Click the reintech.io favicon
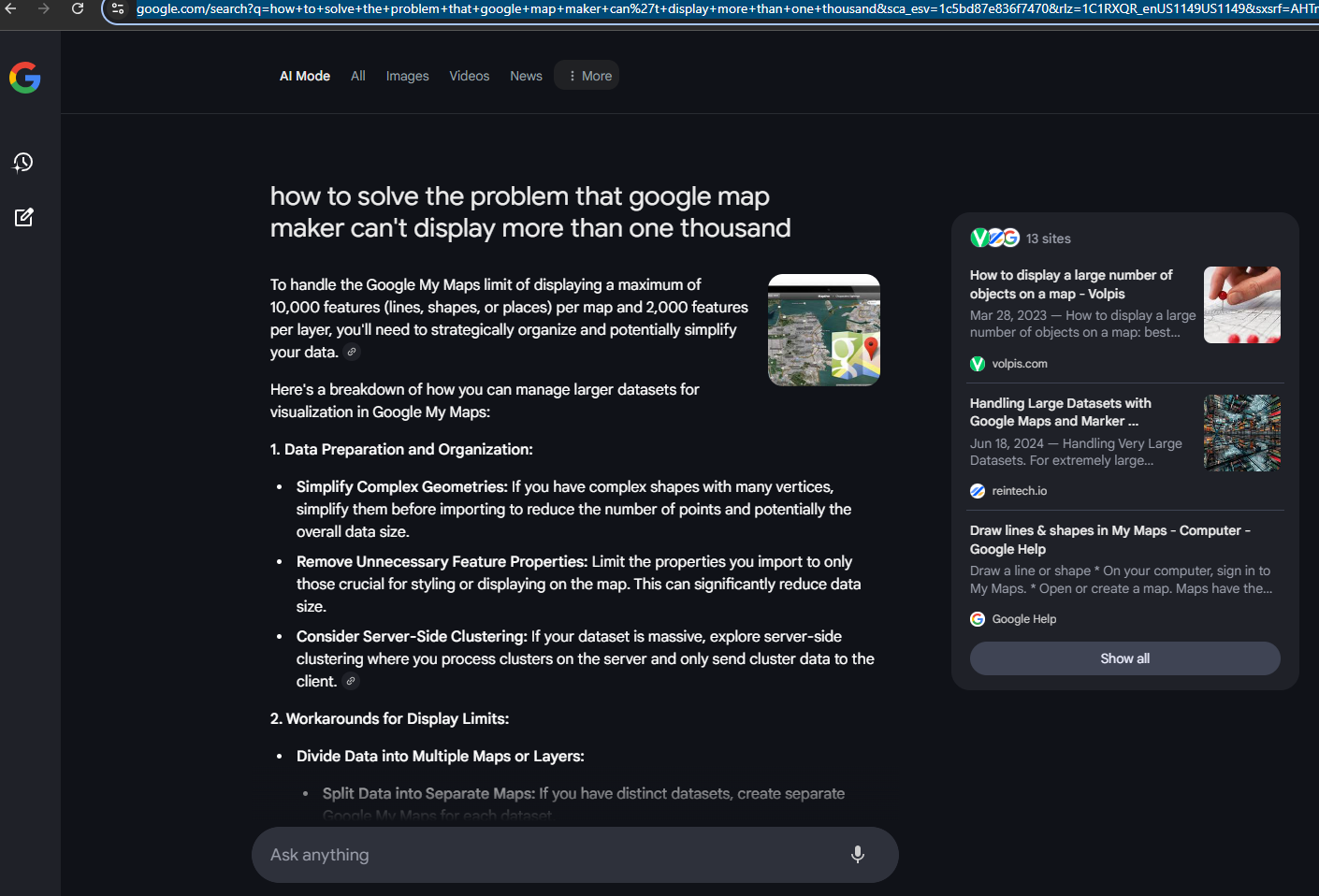This screenshot has width=1319, height=896. (978, 491)
